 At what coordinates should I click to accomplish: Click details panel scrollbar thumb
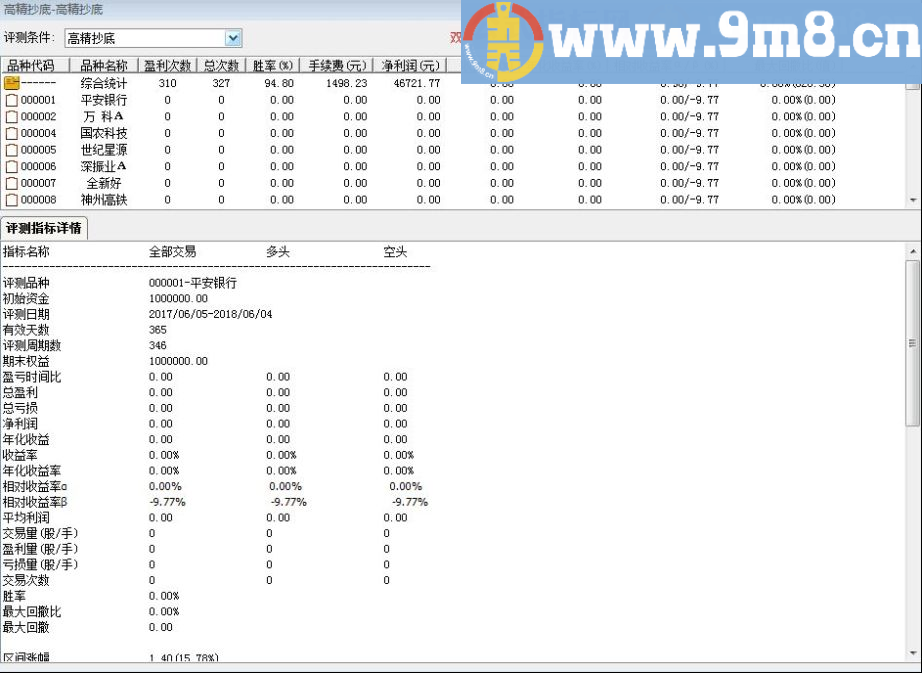(913, 343)
